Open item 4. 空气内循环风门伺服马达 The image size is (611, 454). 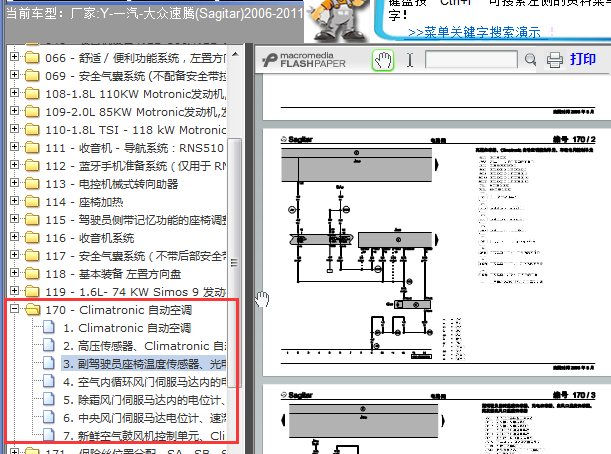click(144, 382)
